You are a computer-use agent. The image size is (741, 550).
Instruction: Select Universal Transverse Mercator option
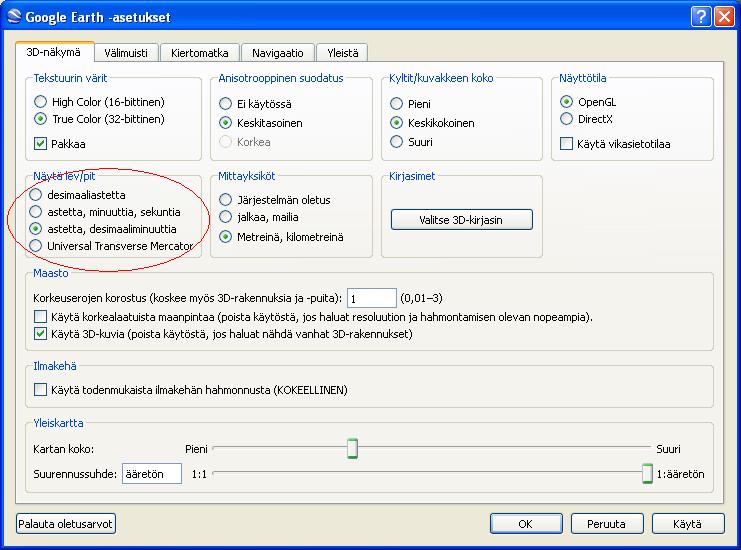click(37, 245)
